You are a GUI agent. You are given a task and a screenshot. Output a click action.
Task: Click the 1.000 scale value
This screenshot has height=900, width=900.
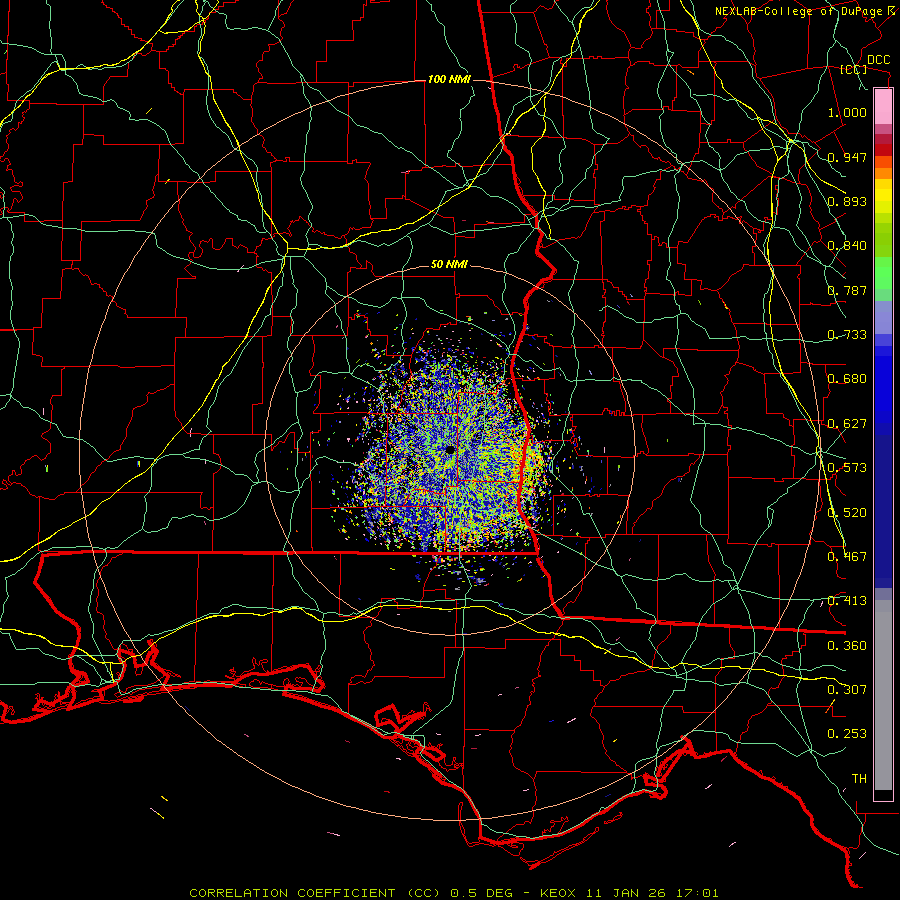click(847, 112)
